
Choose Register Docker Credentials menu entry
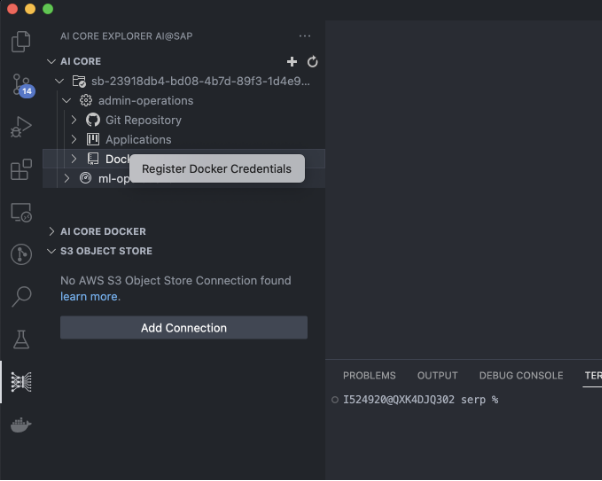coord(217,169)
